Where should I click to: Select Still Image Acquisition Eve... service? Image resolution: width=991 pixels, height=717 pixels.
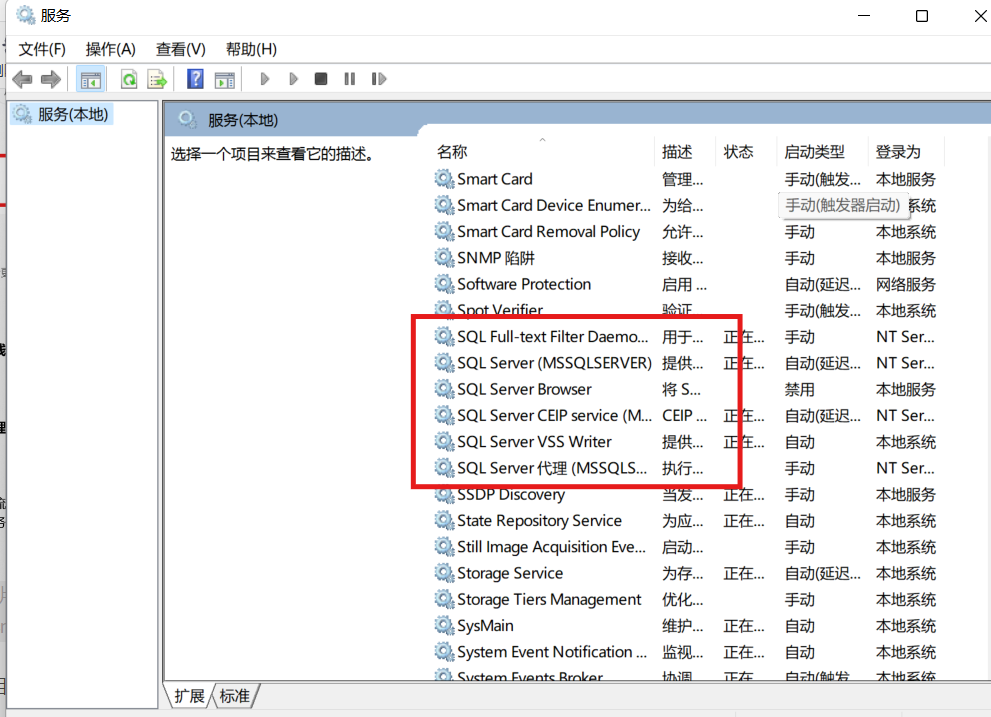pyautogui.click(x=551, y=546)
